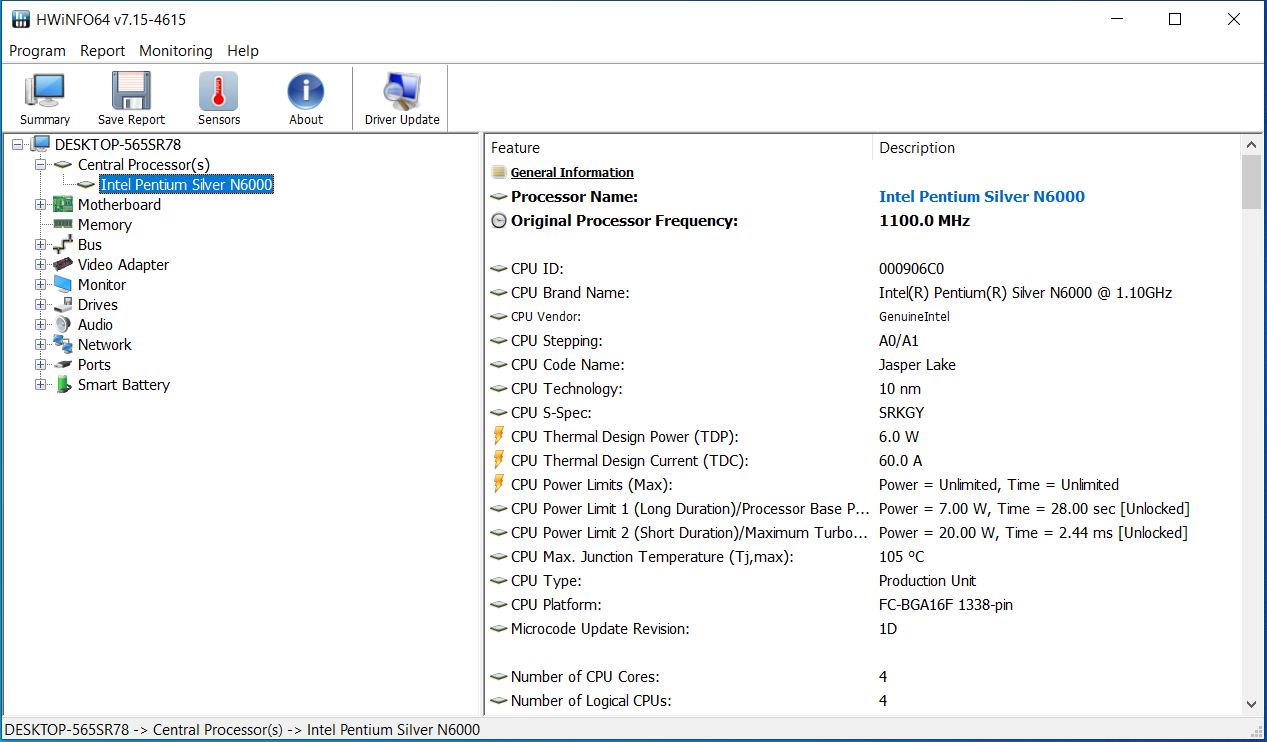1267x742 pixels.
Task: Collapse the Central Processor(s) node
Action: point(41,165)
